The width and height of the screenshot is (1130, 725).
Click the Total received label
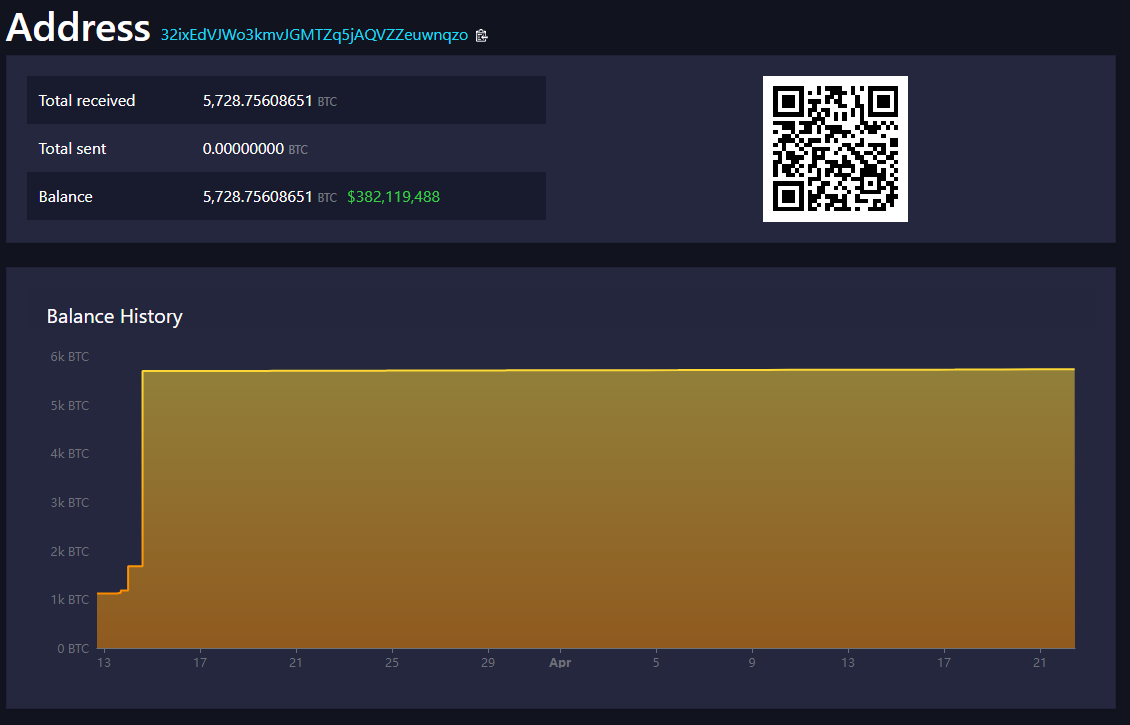click(86, 101)
